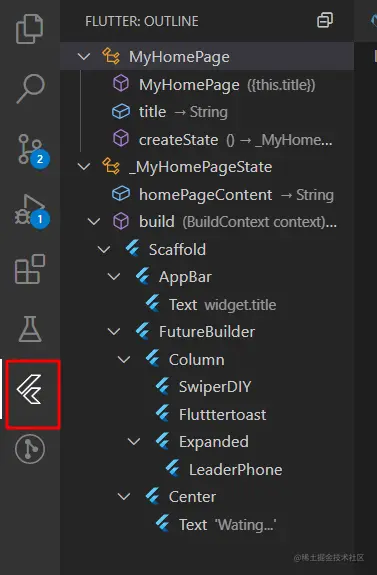Open Source Control with 2 changes
This screenshot has height=575, width=377.
pyautogui.click(x=32, y=151)
